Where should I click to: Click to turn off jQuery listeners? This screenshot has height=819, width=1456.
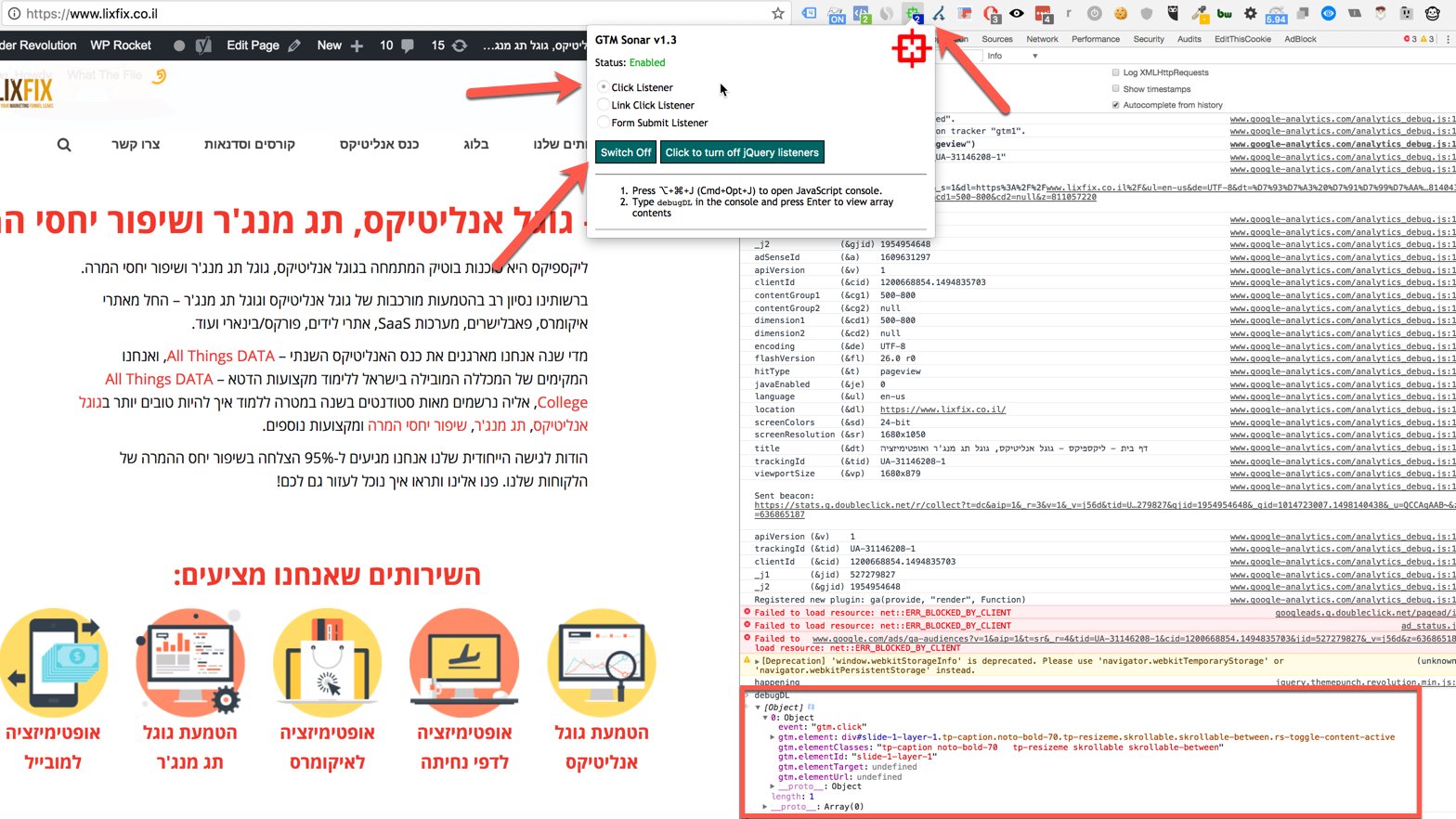tap(742, 152)
